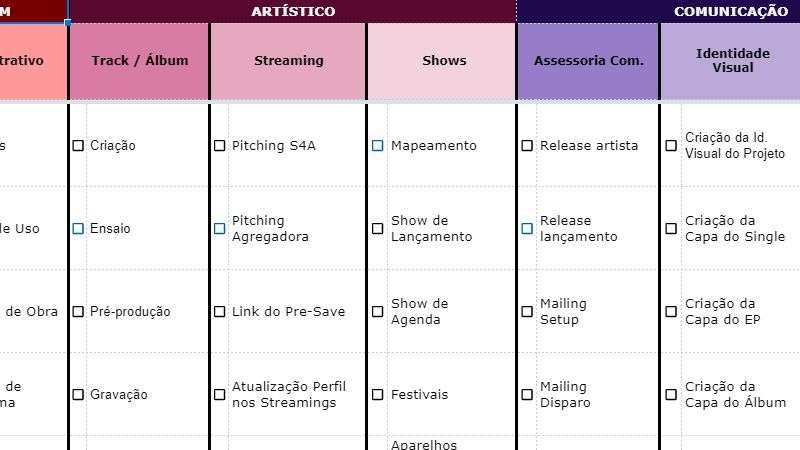Image resolution: width=800 pixels, height=450 pixels.
Task: Toggle the Pitching Agregadora checkbox
Action: (220, 229)
